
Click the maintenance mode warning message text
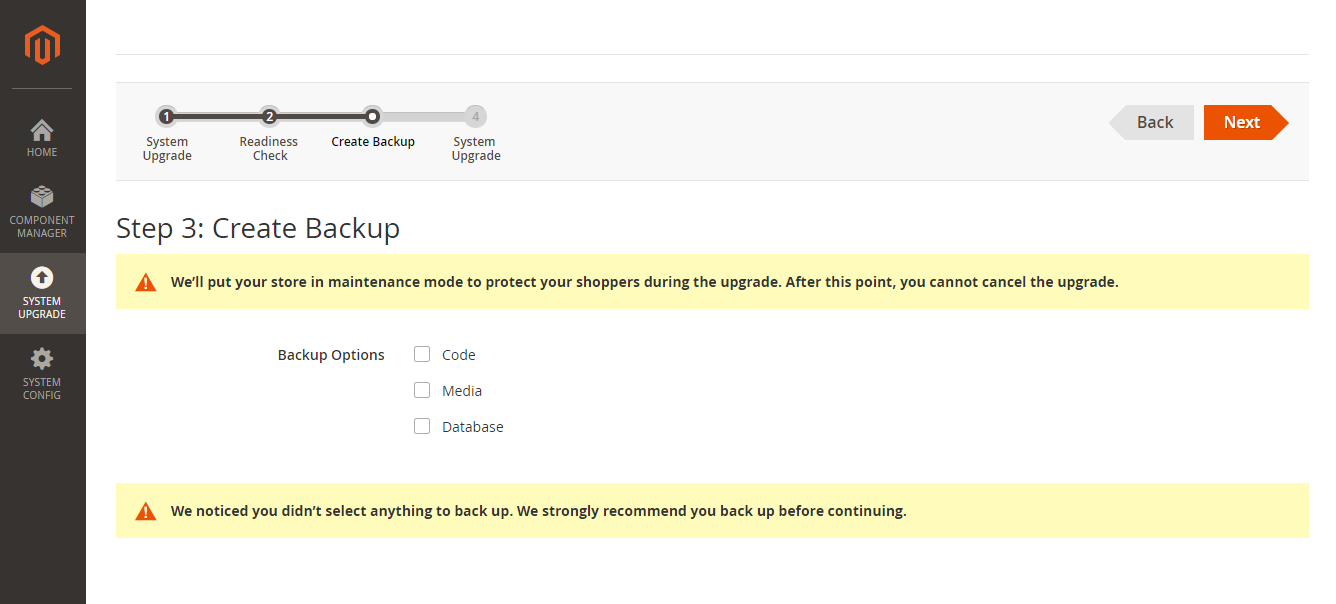click(x=644, y=282)
